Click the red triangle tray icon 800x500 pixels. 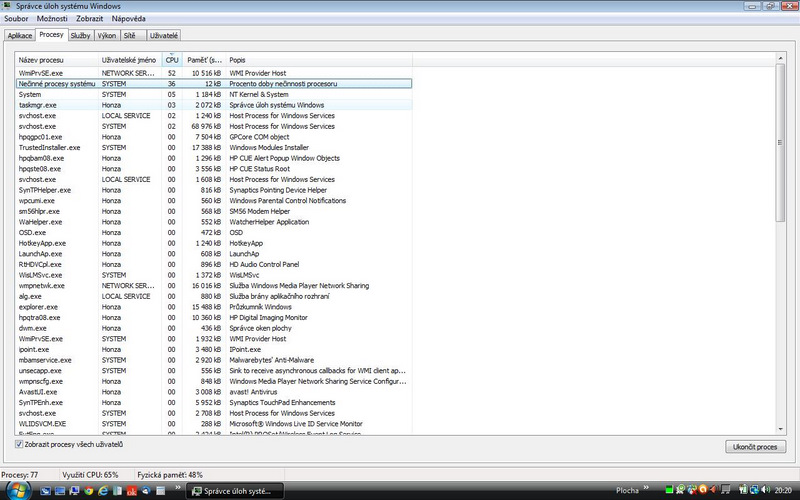tap(714, 490)
